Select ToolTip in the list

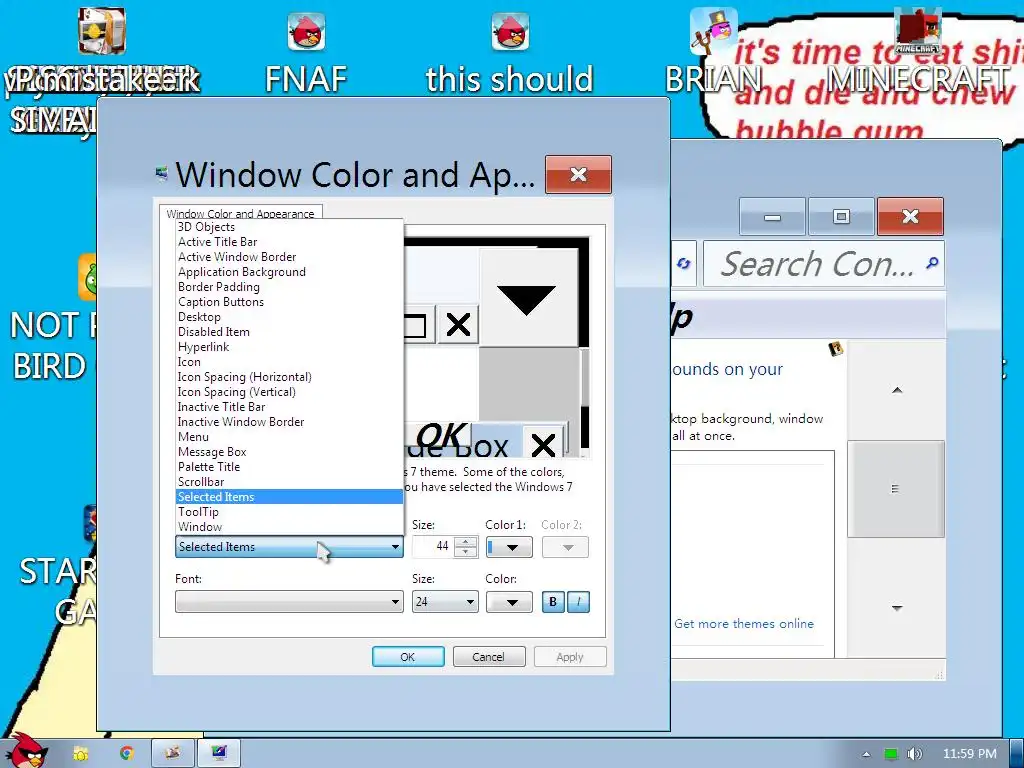(x=289, y=512)
